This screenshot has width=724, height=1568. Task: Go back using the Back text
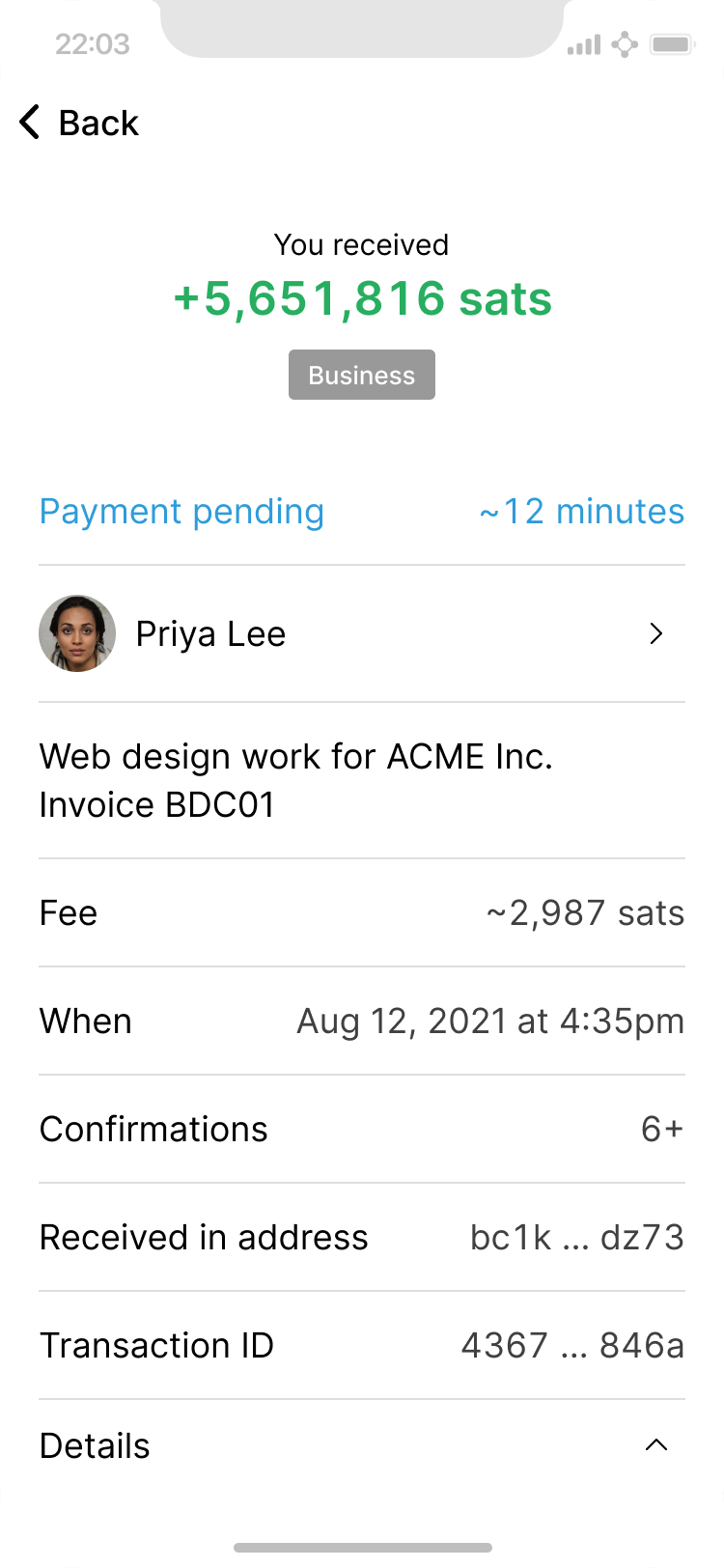[98, 124]
